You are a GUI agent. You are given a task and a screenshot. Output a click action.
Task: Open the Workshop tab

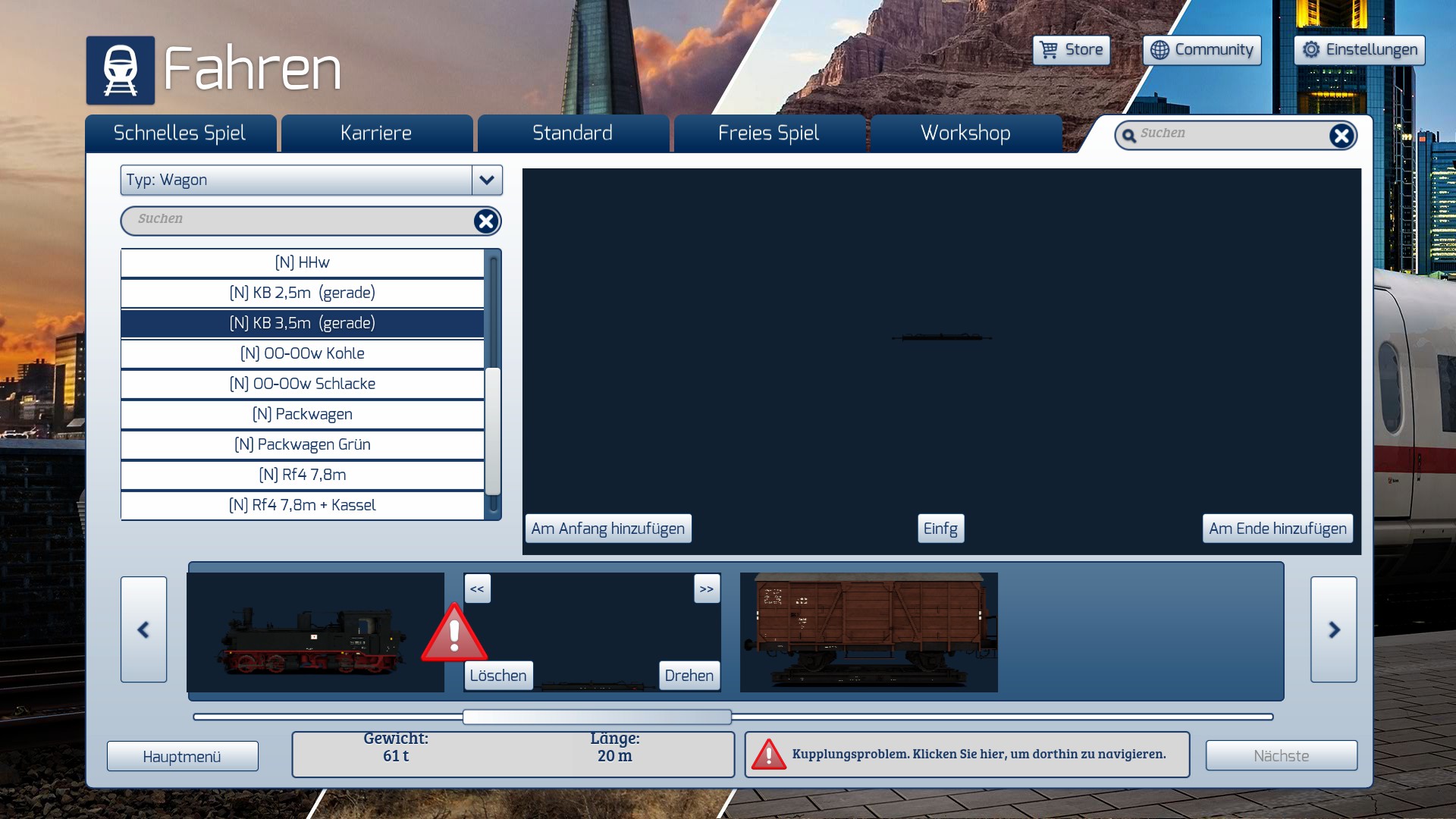965,133
